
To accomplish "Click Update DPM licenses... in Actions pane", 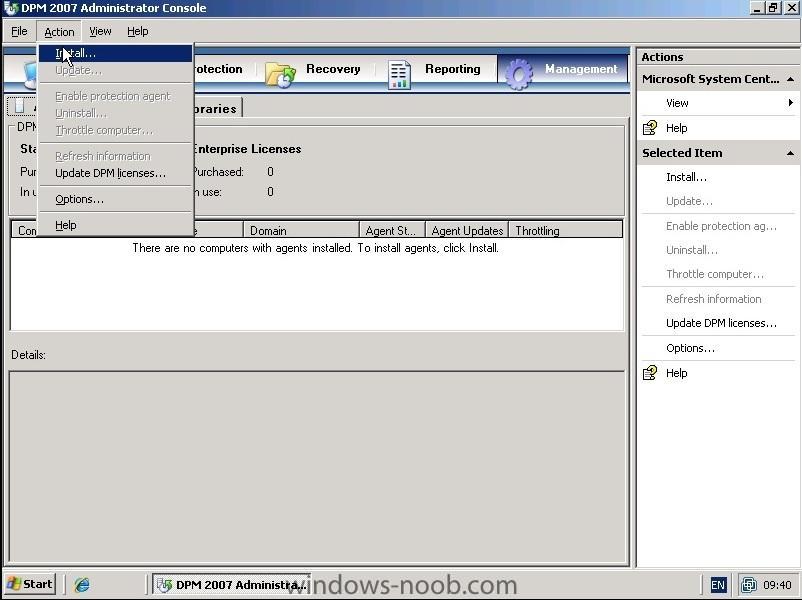I will pyautogui.click(x=721, y=323).
